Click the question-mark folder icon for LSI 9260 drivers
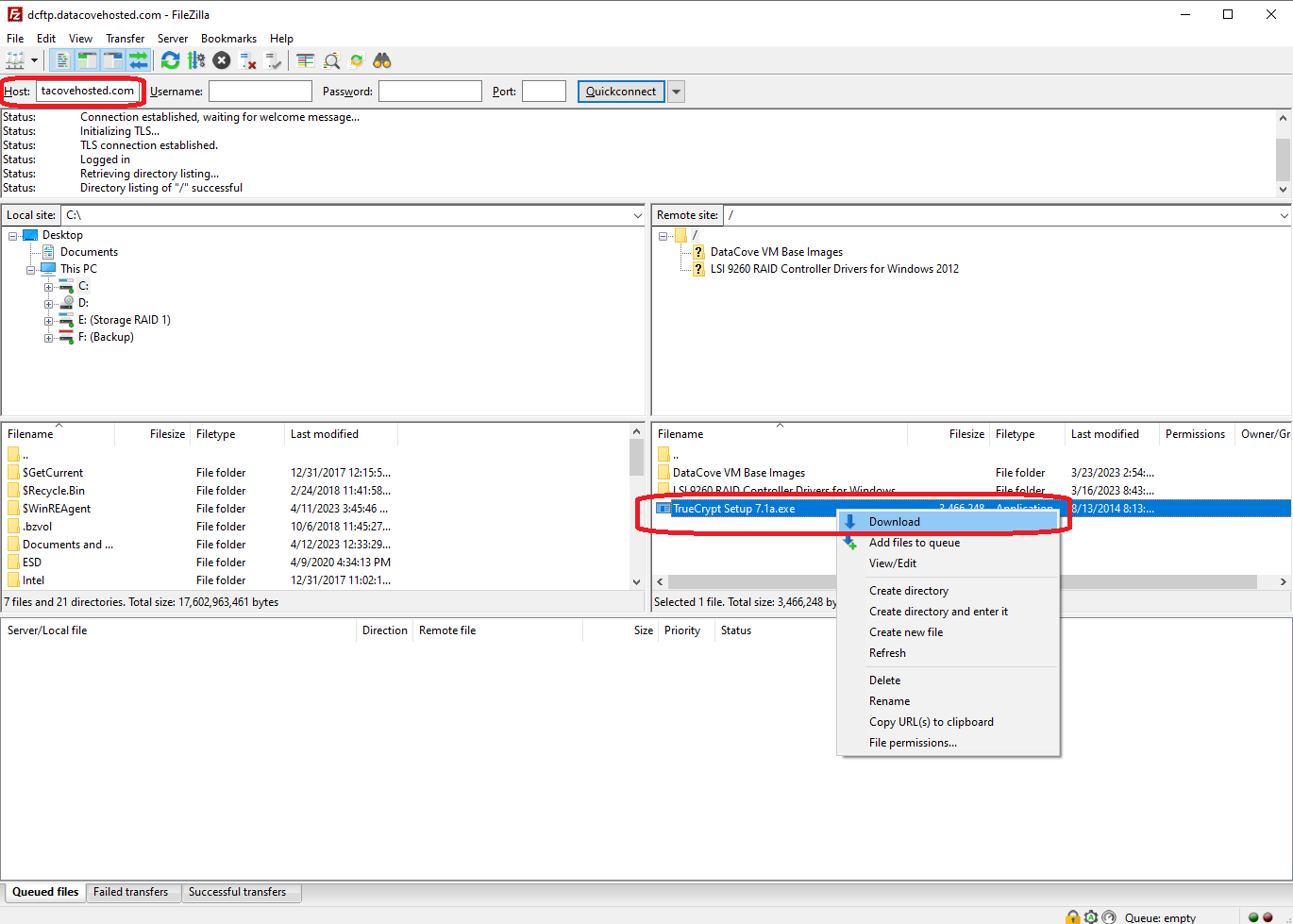Screen dimensions: 1293x924 point(698,269)
